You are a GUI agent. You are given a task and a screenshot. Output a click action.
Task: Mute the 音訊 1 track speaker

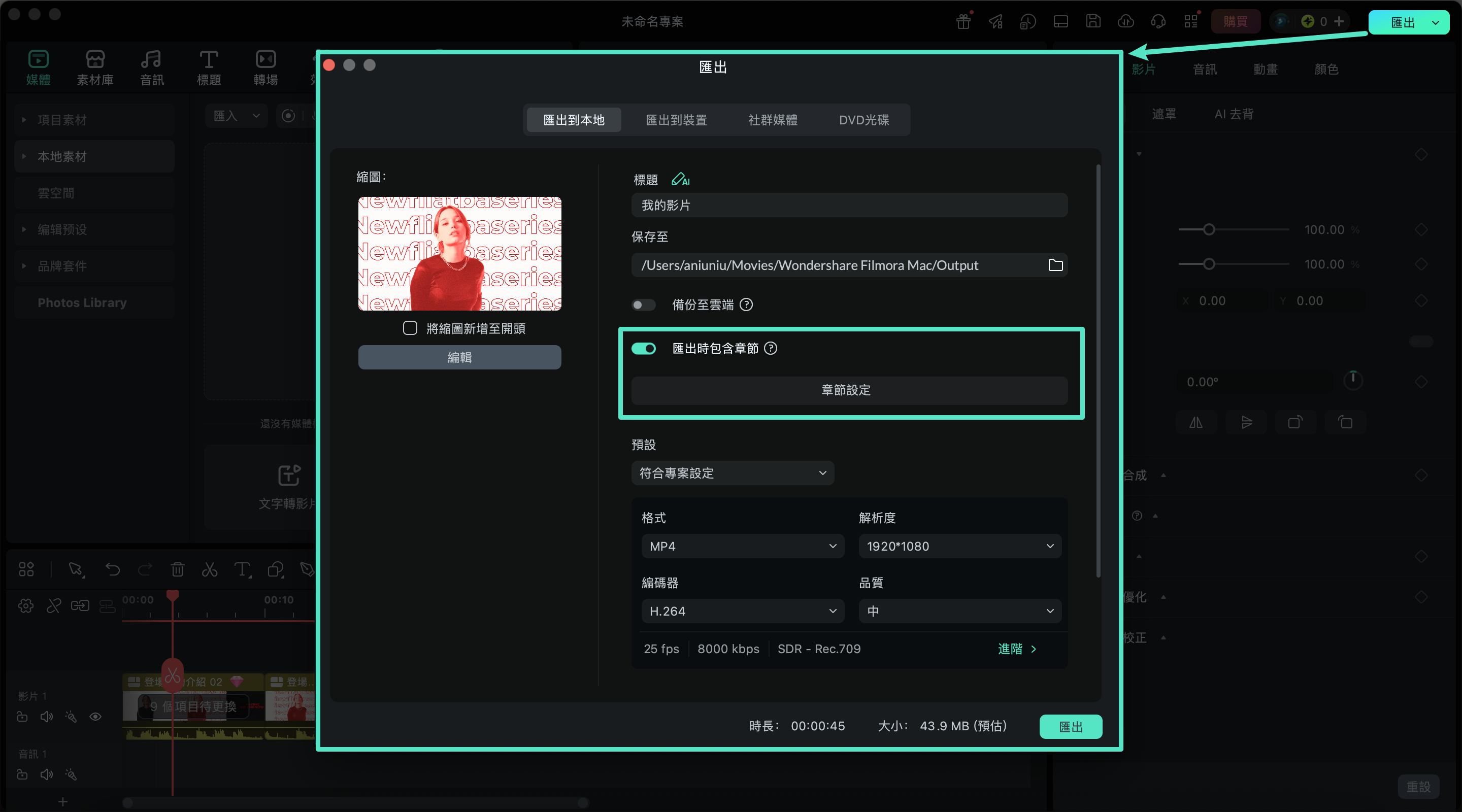[47, 774]
